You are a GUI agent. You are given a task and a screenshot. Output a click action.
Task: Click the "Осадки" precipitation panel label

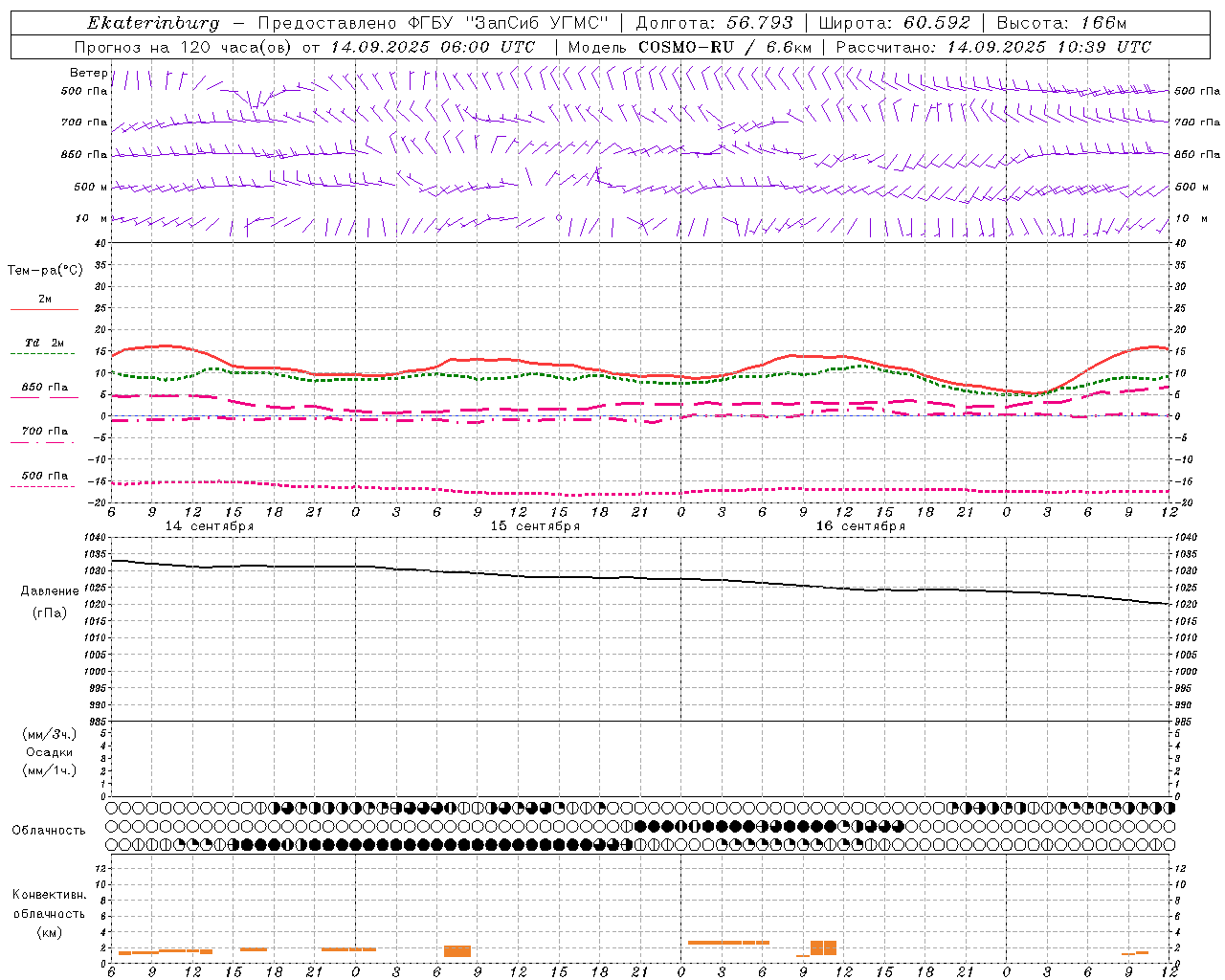50,752
